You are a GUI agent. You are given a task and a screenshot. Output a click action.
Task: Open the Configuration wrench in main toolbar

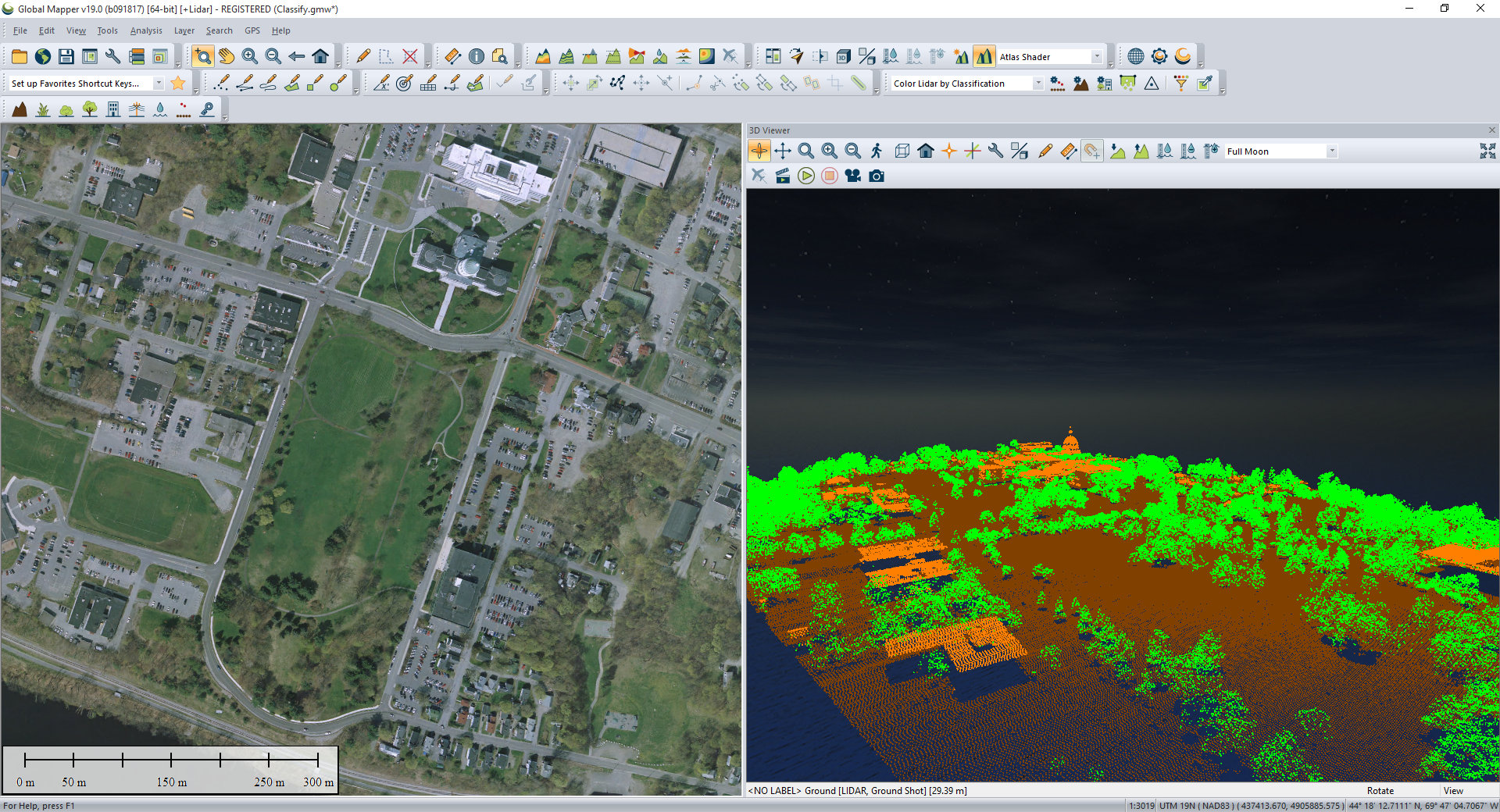click(112, 56)
